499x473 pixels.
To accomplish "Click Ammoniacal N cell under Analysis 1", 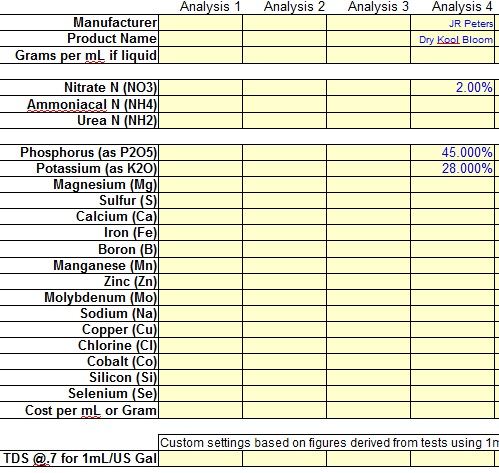I will [201, 104].
